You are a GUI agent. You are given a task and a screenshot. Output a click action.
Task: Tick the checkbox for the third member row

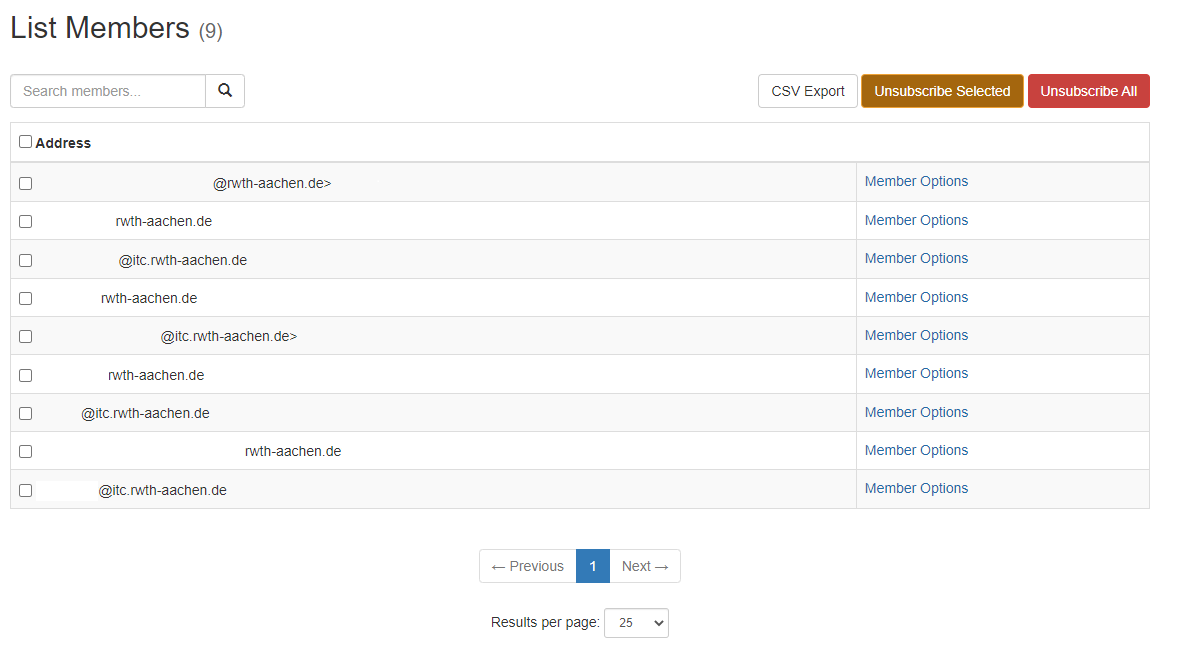click(26, 260)
